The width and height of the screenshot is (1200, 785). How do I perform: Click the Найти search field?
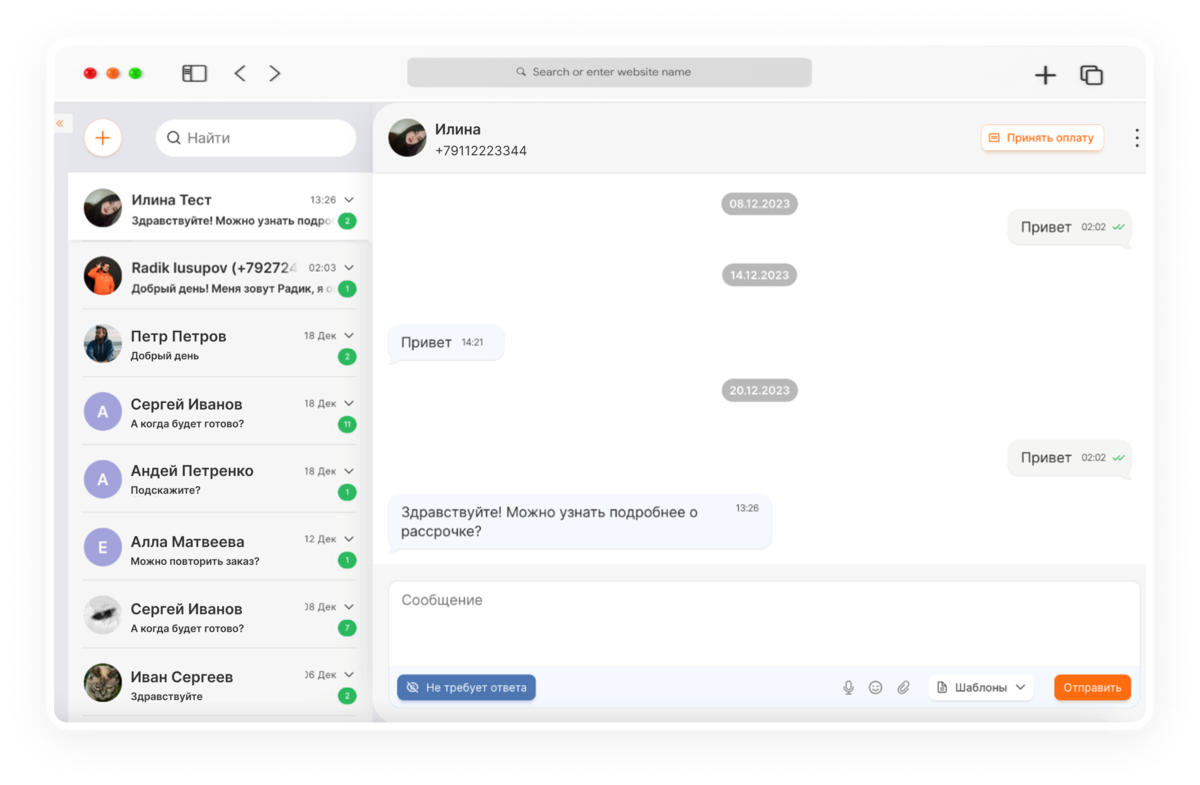click(256, 138)
